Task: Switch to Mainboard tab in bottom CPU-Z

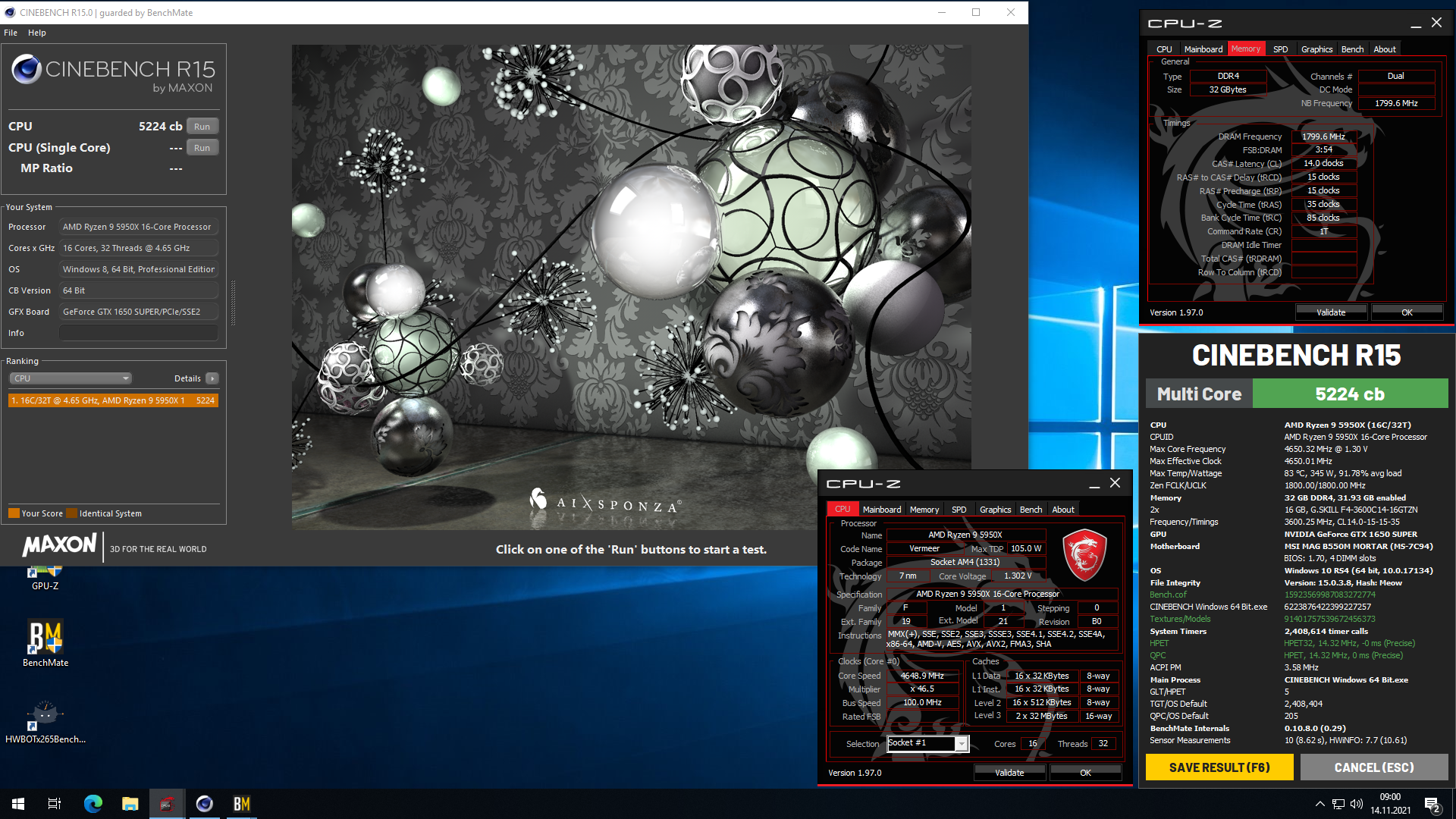Action: click(x=882, y=510)
